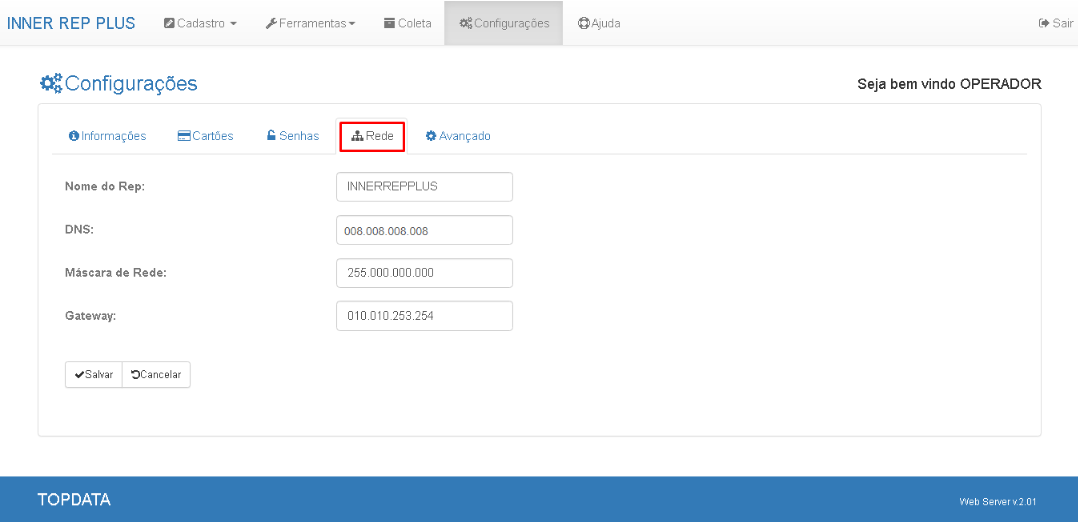
Task: Click the info icon on Informações tab
Action: 74,136
